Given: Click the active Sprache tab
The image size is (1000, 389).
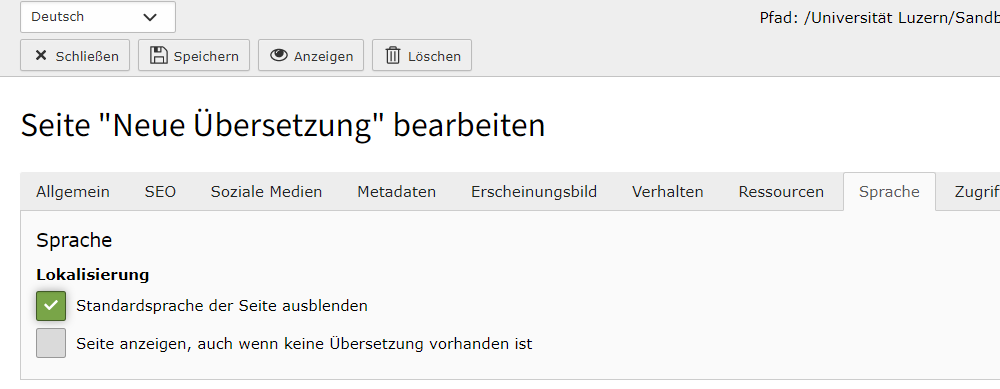Looking at the screenshot, I should [x=889, y=191].
